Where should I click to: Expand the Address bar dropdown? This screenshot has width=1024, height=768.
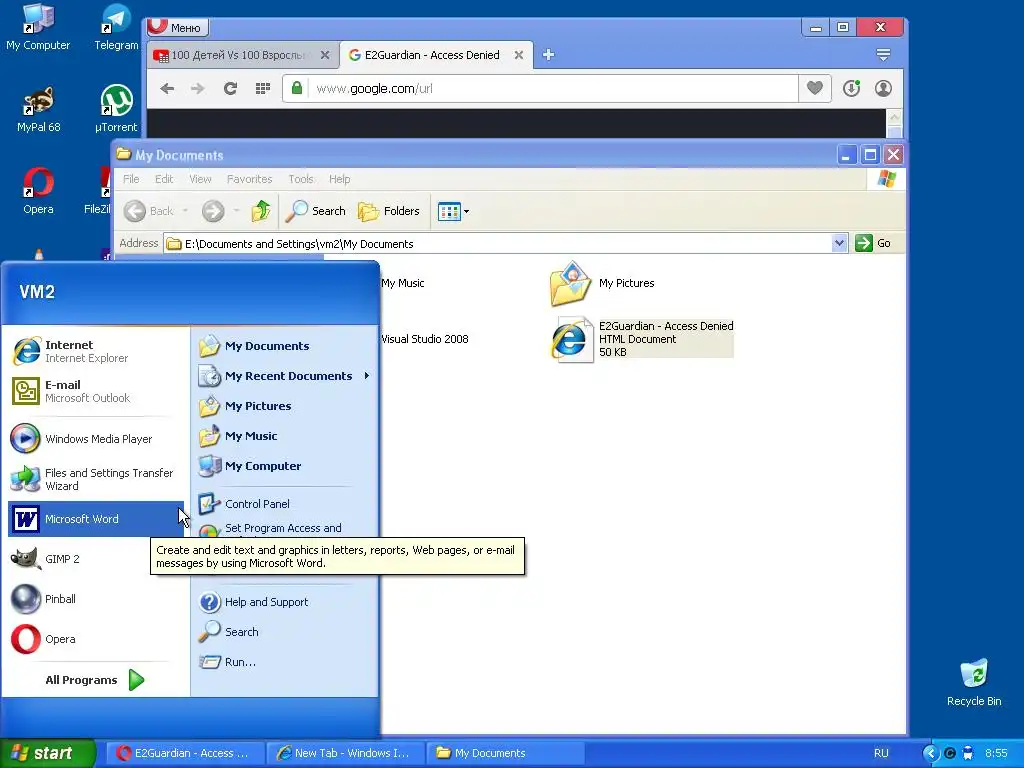(839, 244)
